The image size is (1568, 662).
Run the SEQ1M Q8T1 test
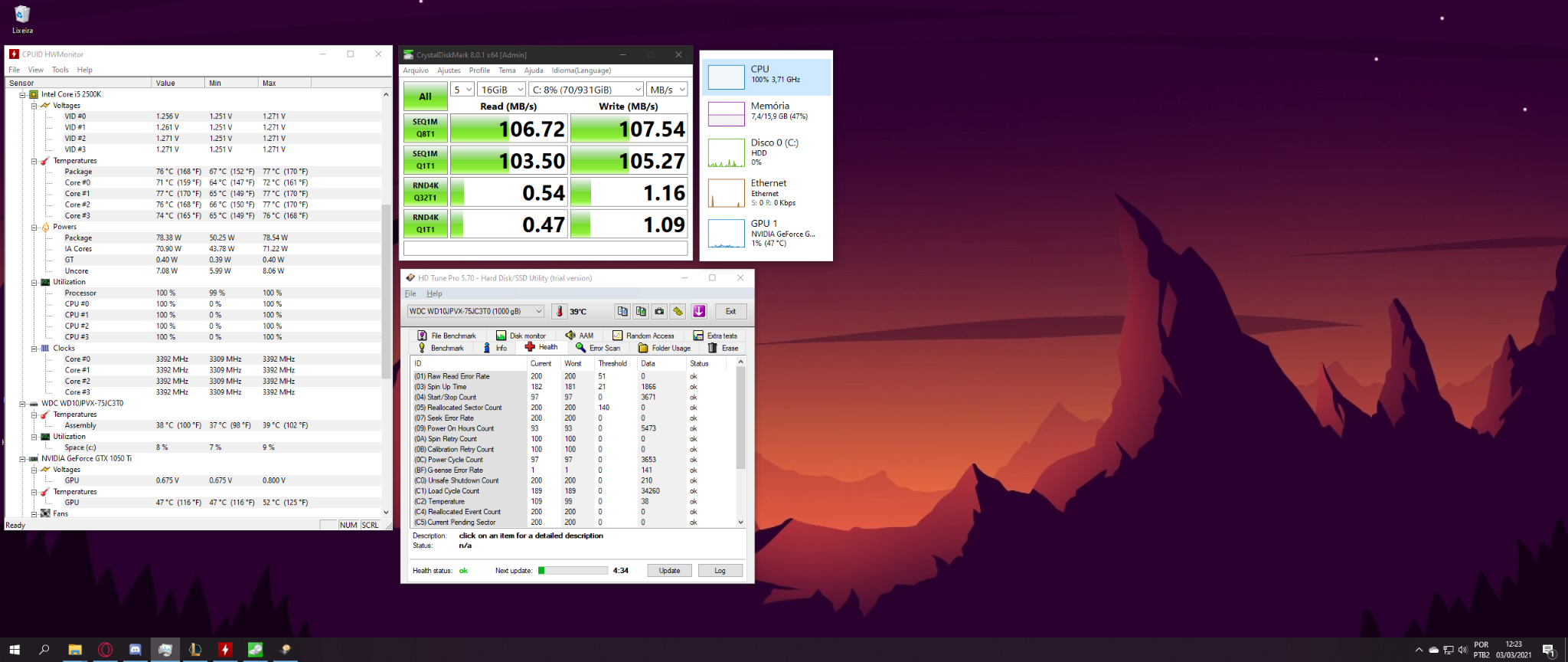425,128
